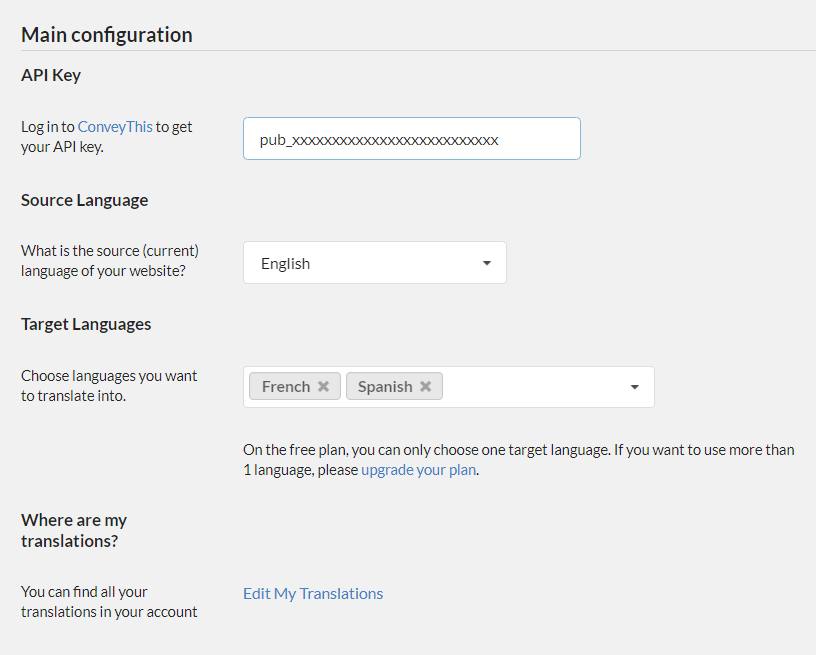Viewport: 816px width, 655px height.
Task: Remove the Spanish language tag
Action: [x=425, y=387]
